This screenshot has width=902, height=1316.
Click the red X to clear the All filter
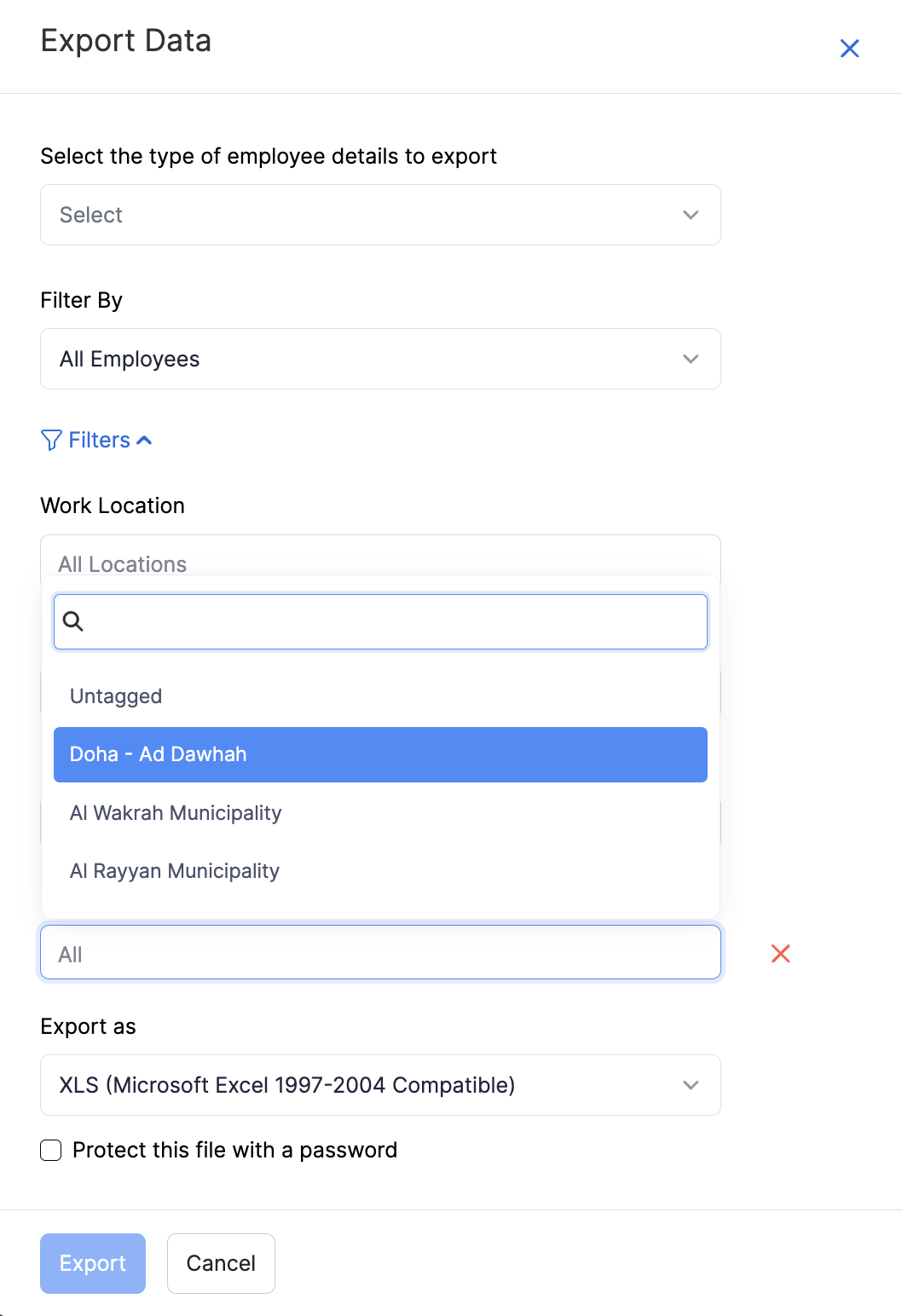780,954
